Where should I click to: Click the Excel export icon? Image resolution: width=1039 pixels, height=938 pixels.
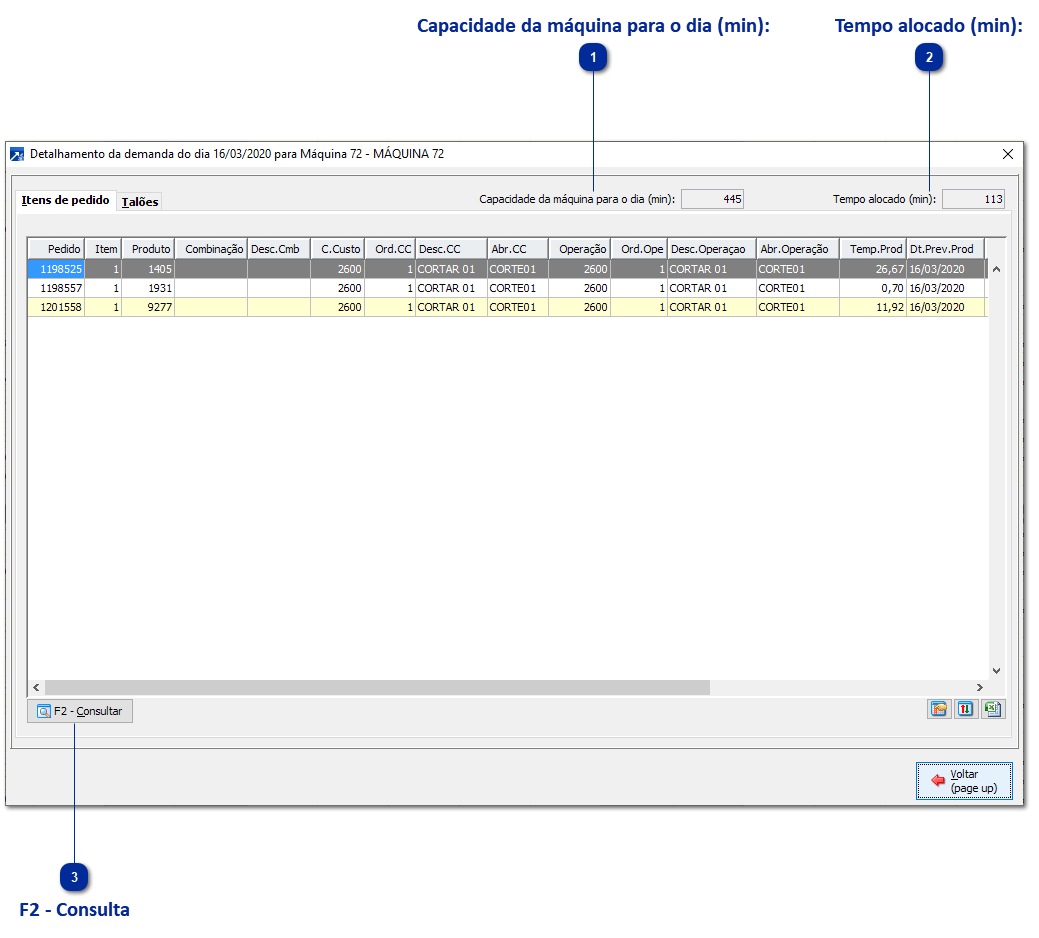click(993, 709)
